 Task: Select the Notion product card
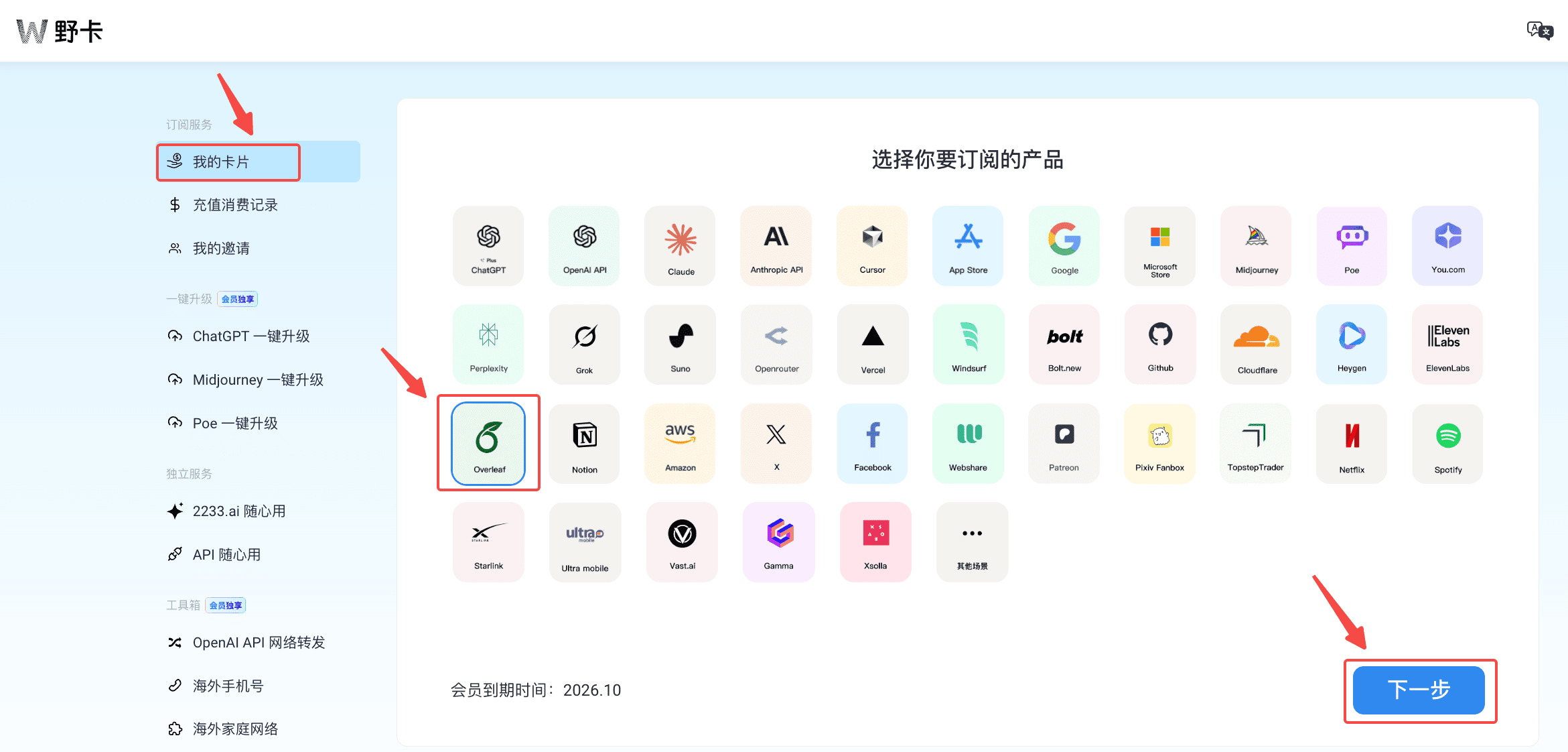click(584, 443)
